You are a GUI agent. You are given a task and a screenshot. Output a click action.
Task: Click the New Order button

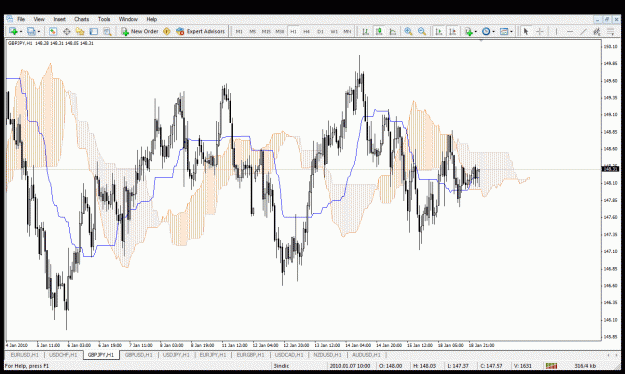pos(140,31)
